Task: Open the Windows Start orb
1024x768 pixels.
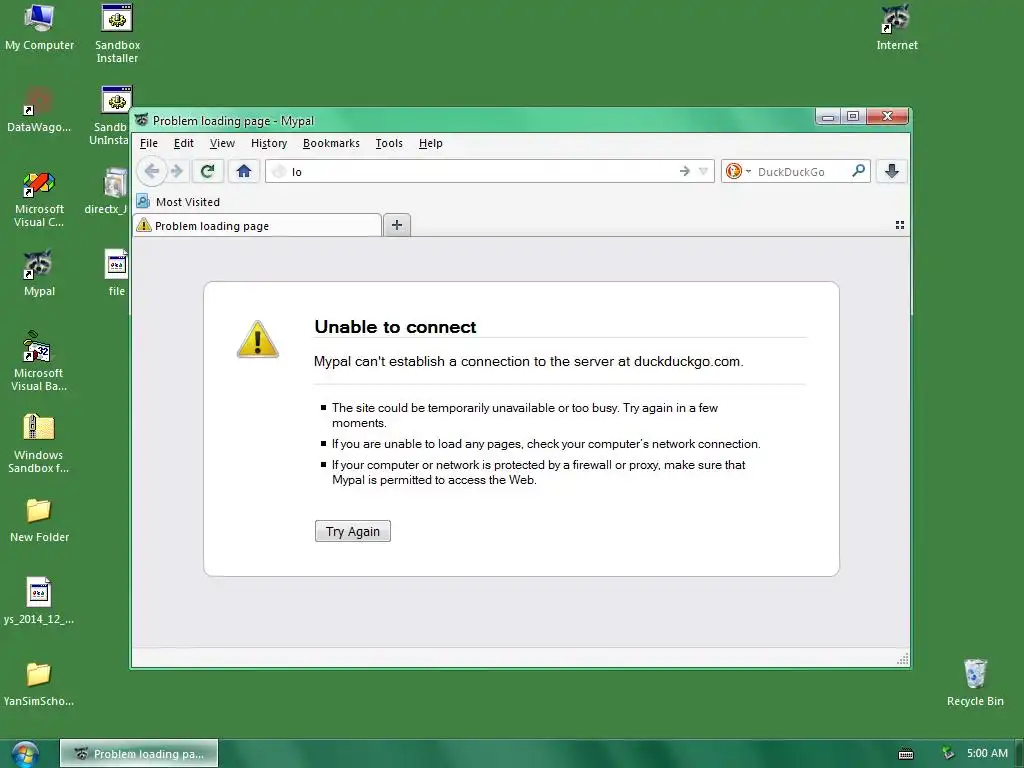Action: pyautogui.click(x=25, y=754)
